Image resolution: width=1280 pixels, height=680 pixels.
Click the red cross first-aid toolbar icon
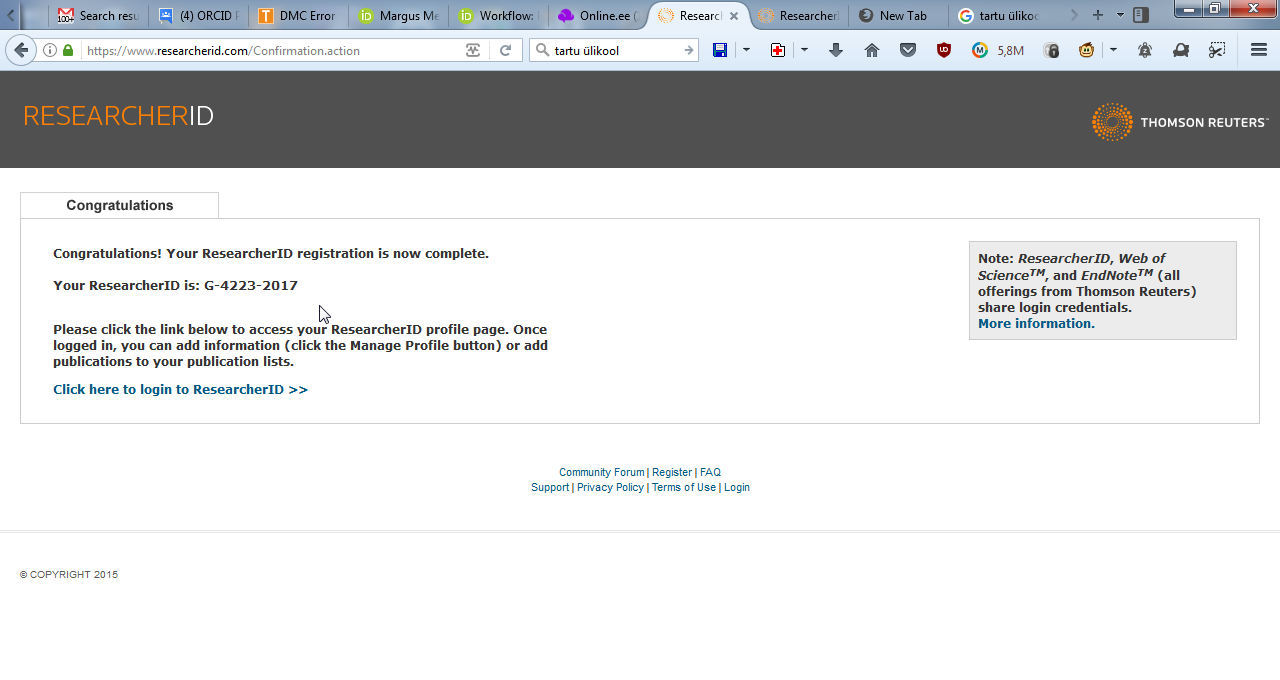(777, 50)
